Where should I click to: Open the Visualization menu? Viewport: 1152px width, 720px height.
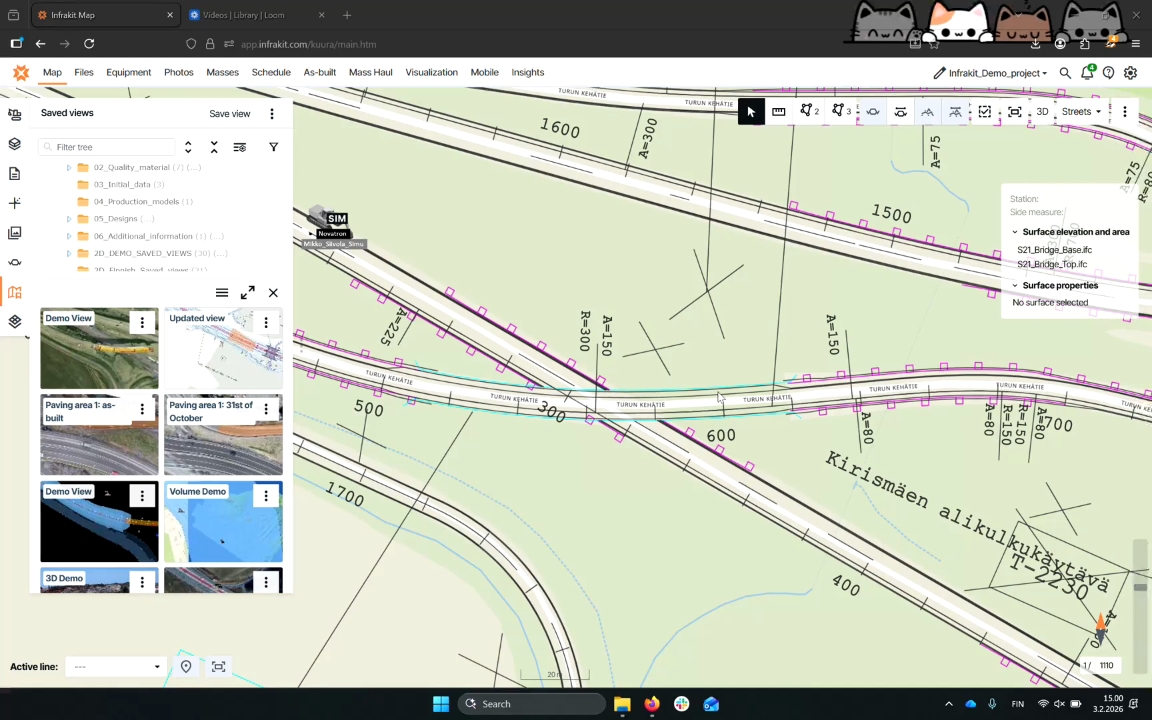coord(431,73)
